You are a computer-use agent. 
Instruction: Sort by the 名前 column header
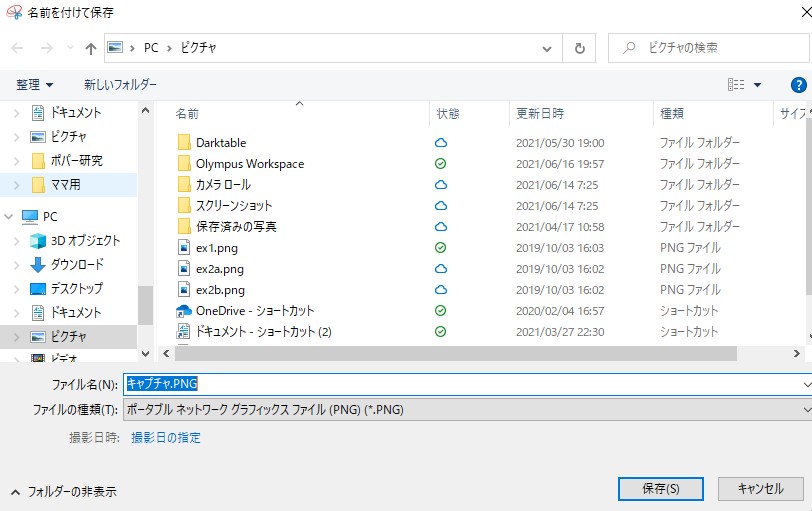pyautogui.click(x=186, y=113)
